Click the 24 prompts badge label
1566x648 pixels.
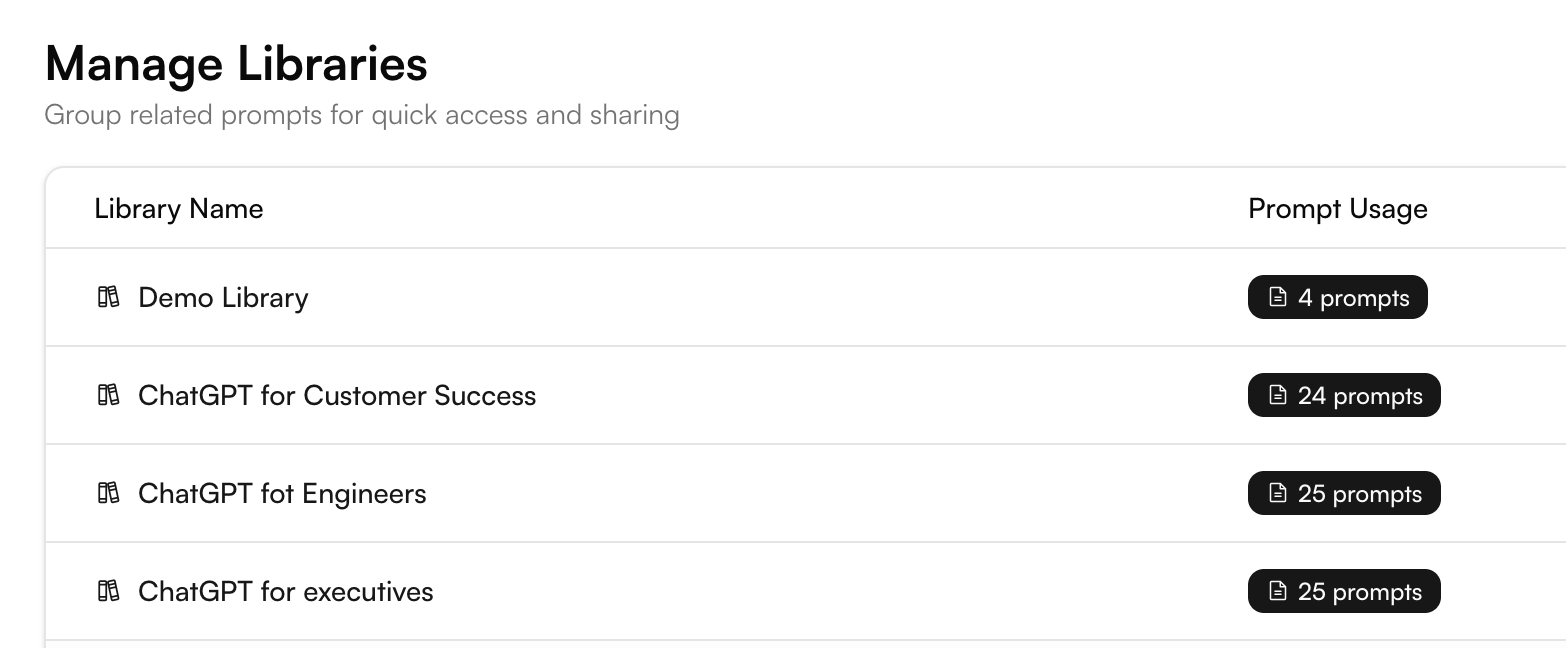pyautogui.click(x=1359, y=396)
